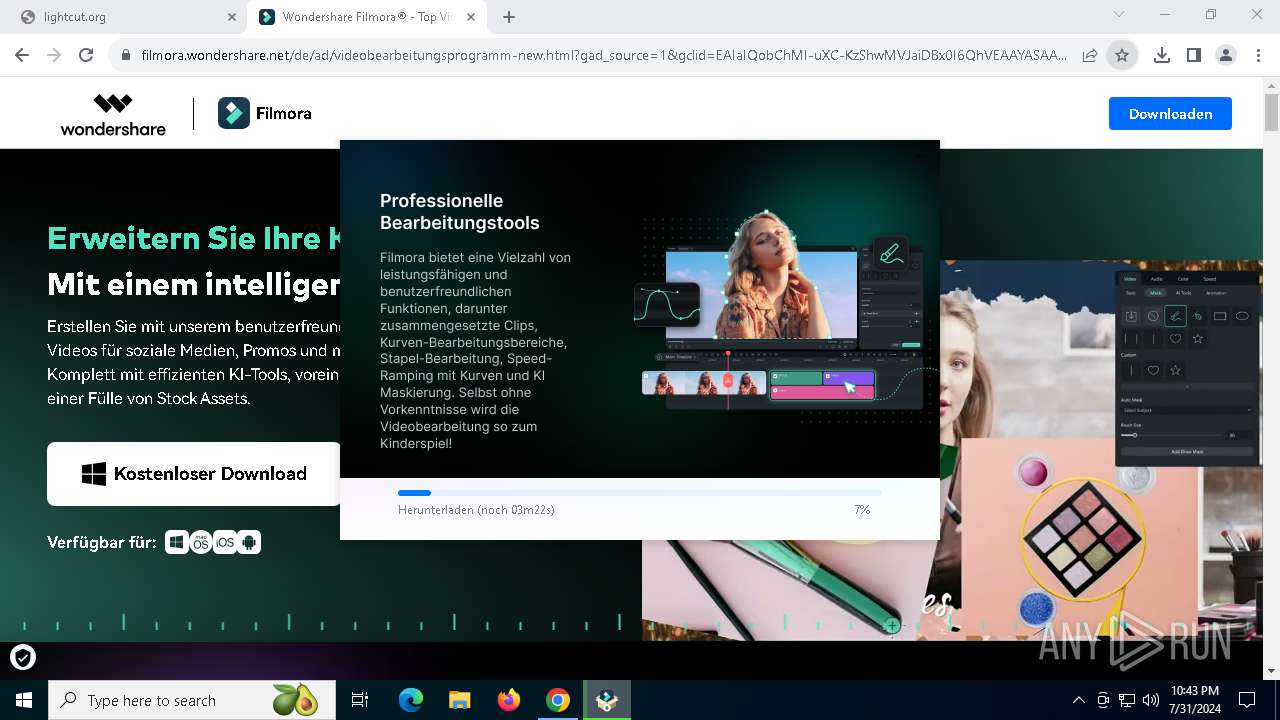Open File Explorer from taskbar
1280x720 pixels.
[459, 700]
